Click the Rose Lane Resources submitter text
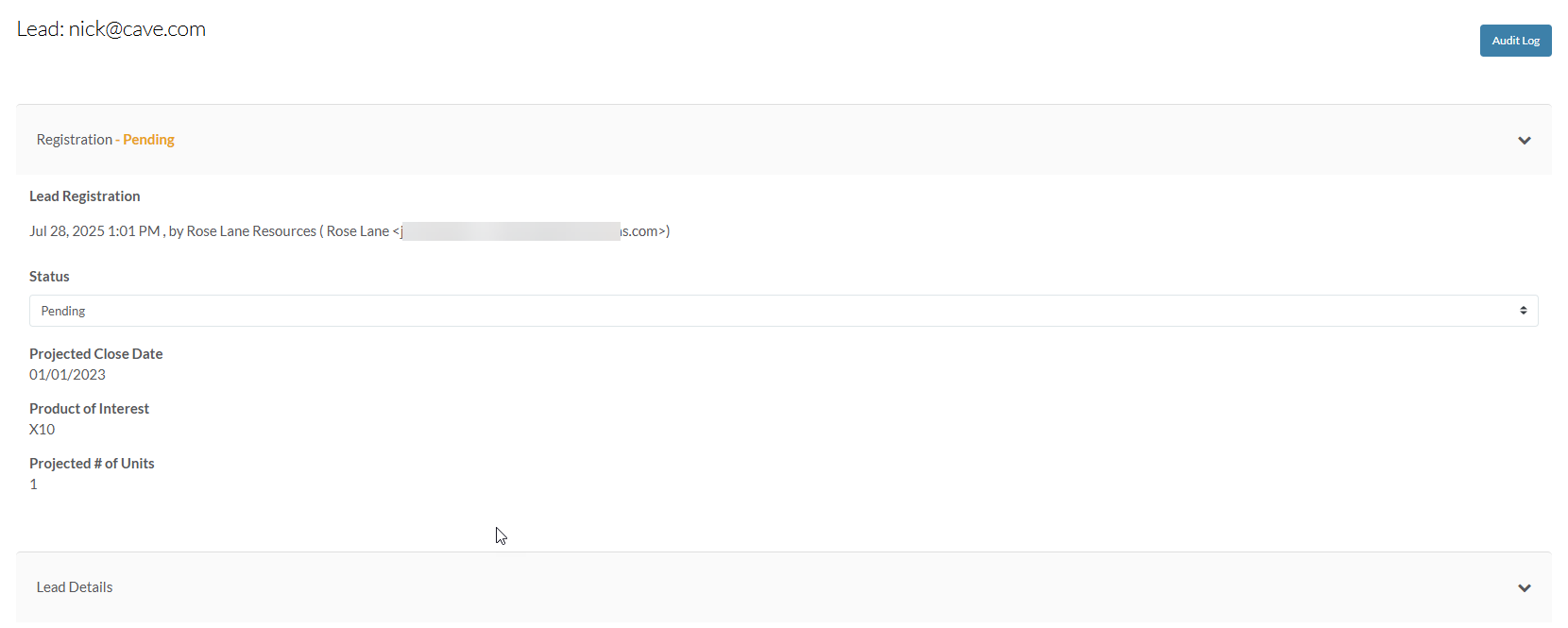 click(251, 231)
